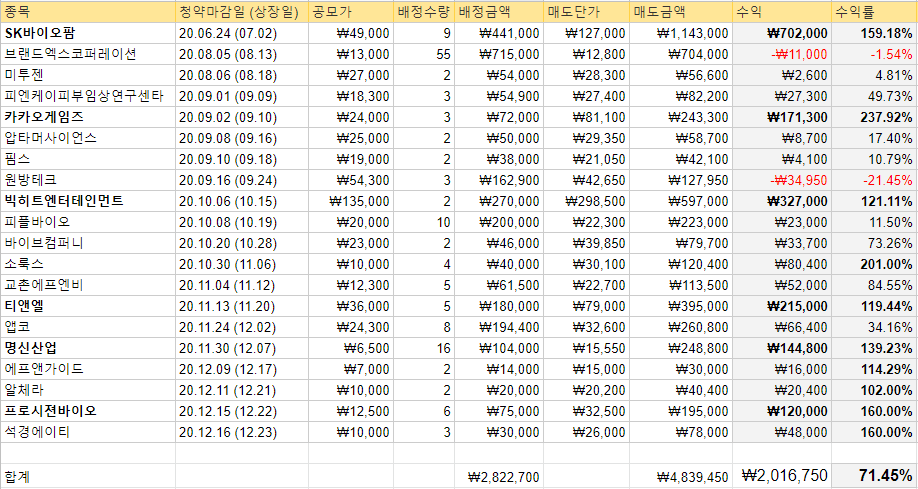The width and height of the screenshot is (918, 489).
Task: Select the red -₩34,950 loss cell
Action: coord(782,180)
